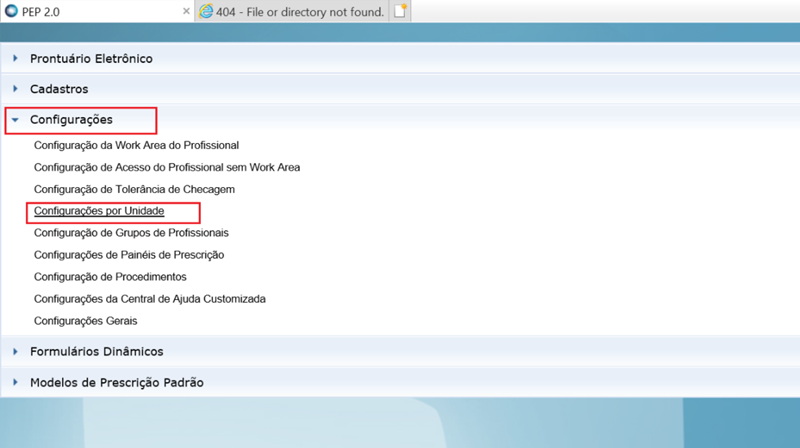Expand the Prontuário Eletrônico section arrow

(15, 58)
